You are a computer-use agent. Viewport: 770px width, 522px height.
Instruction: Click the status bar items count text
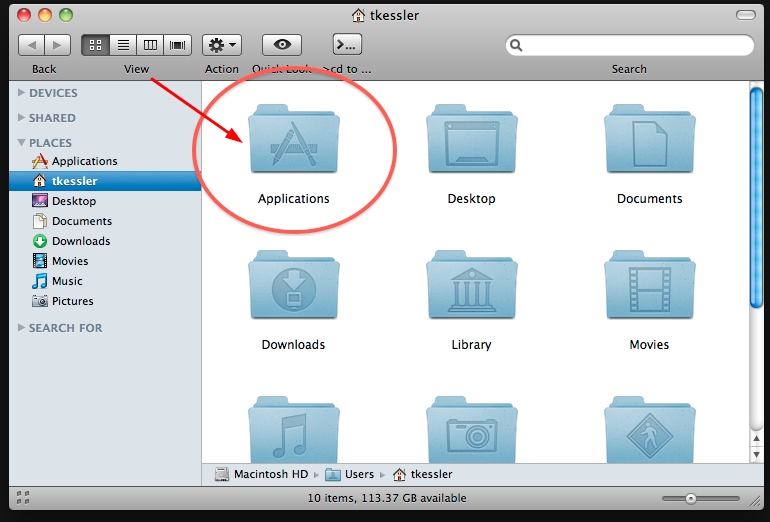pos(387,498)
